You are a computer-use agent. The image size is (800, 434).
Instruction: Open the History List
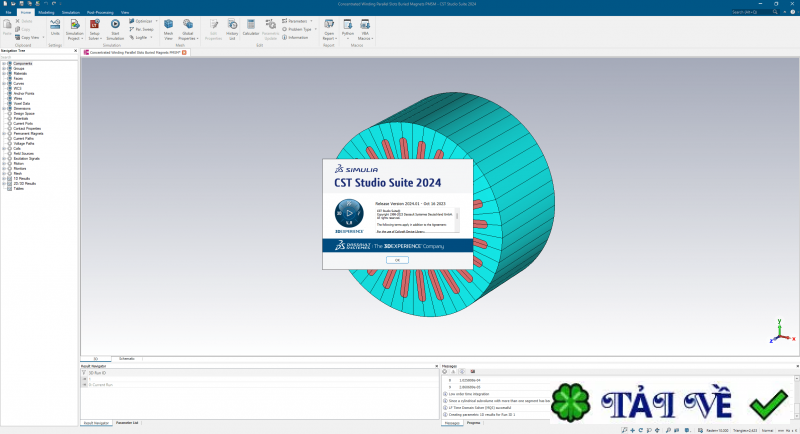pos(232,26)
